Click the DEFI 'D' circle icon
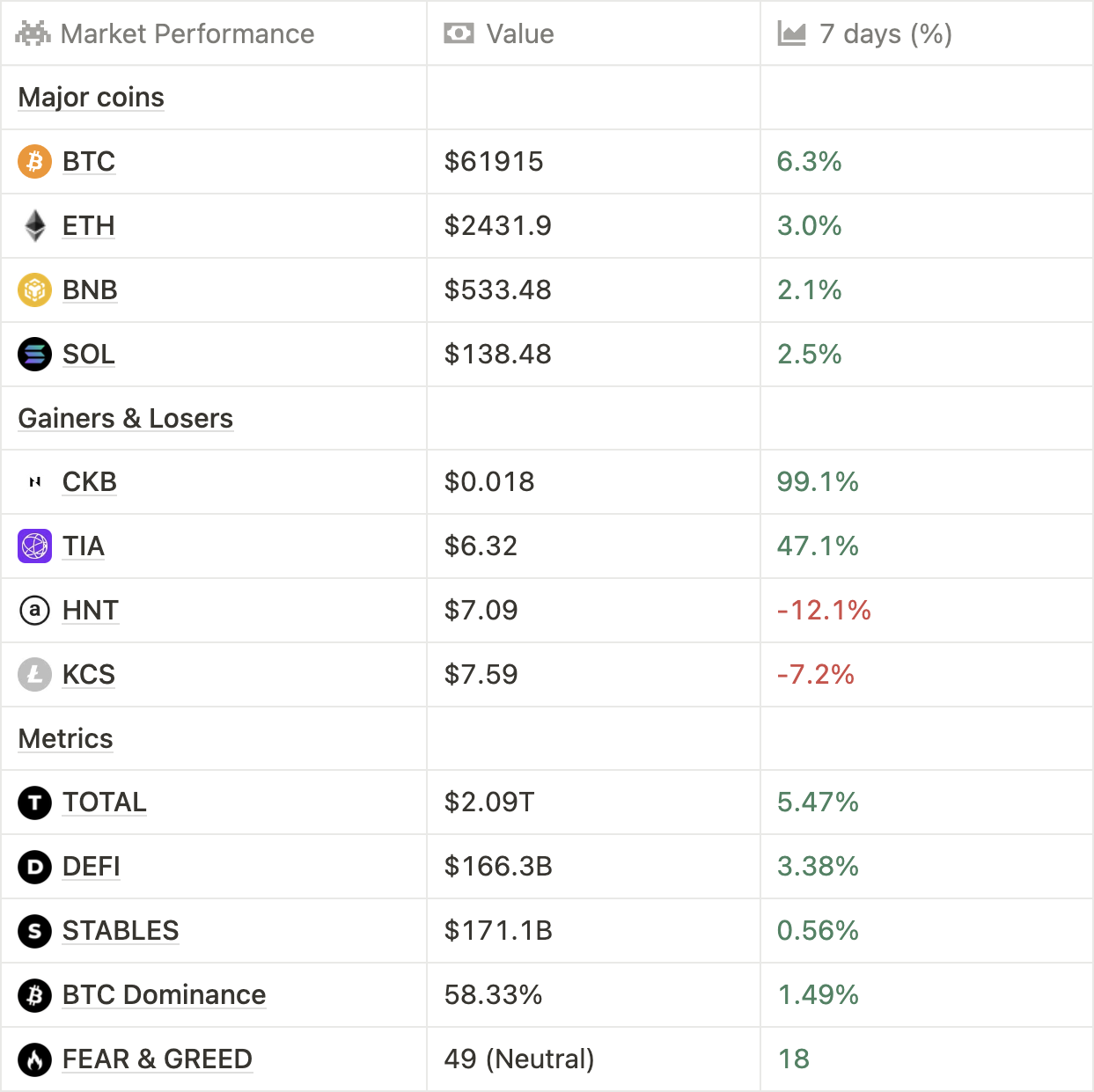 (35, 867)
